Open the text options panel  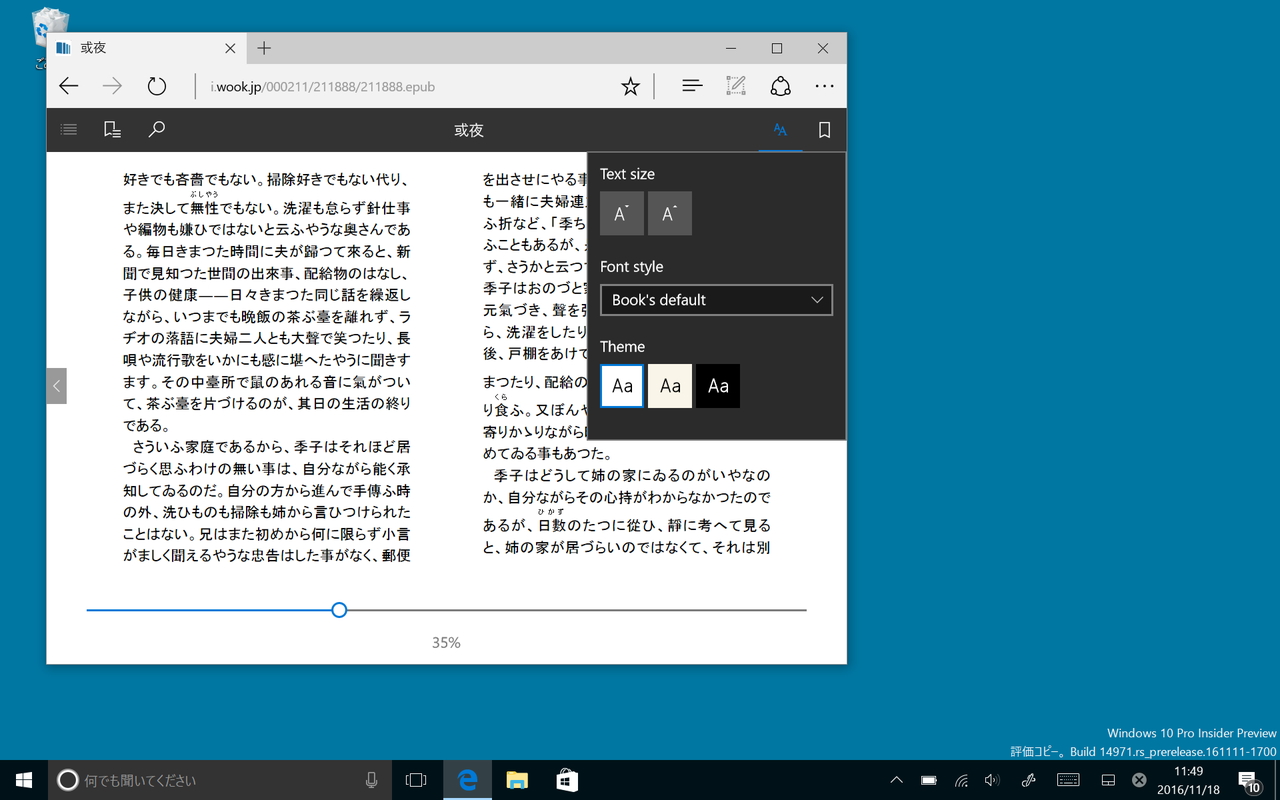(x=780, y=129)
